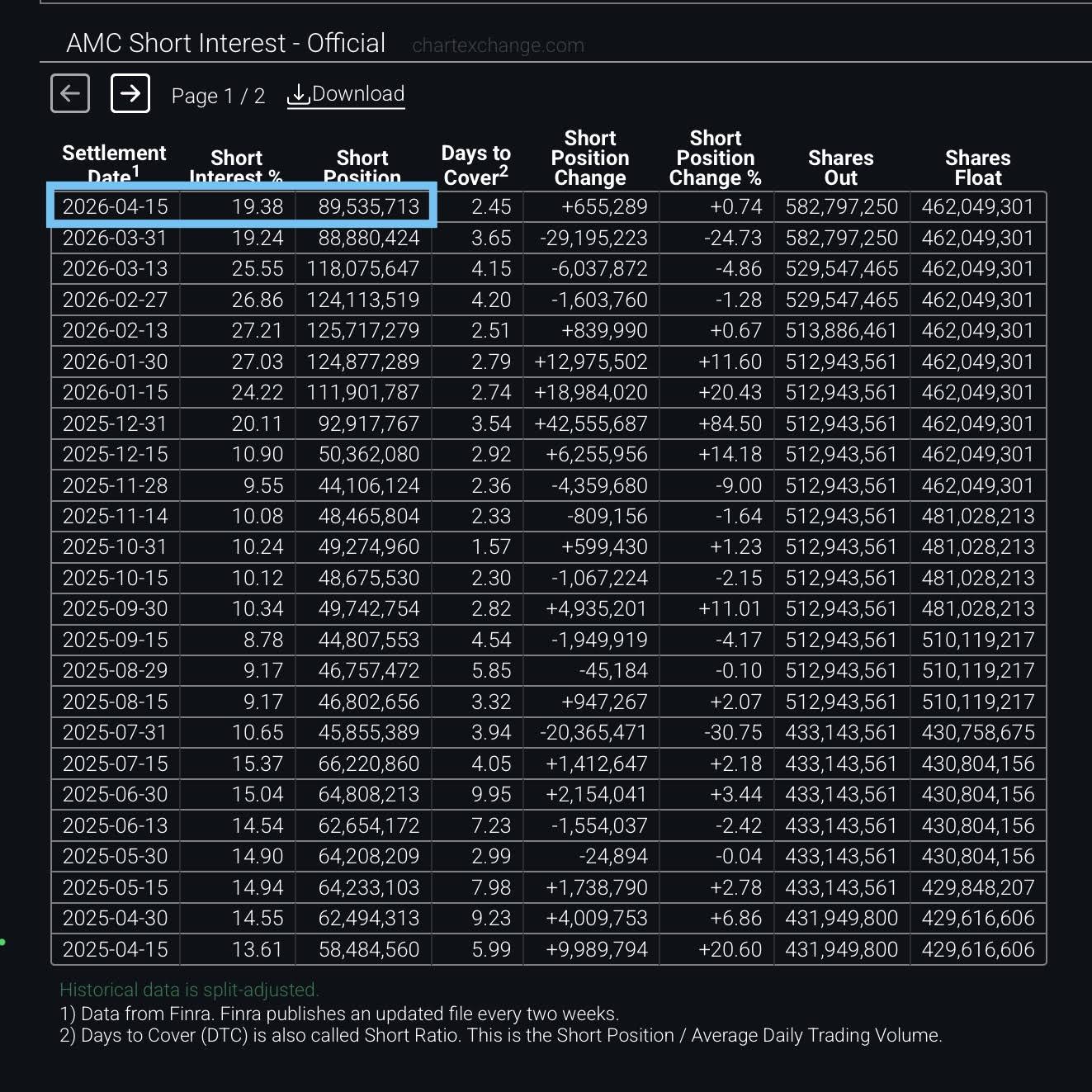Sort by Short Position Change % column

[x=715, y=158]
